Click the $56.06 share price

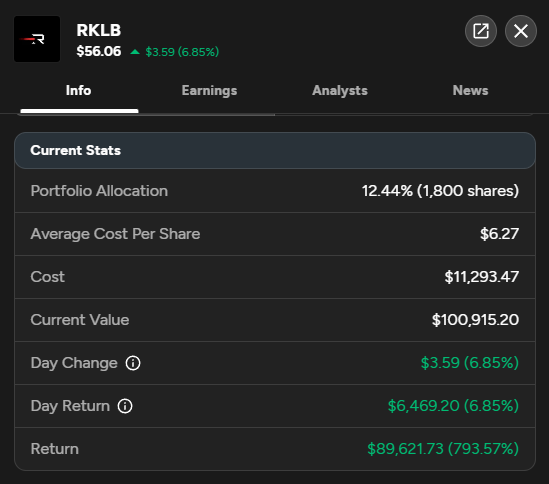tap(99, 51)
